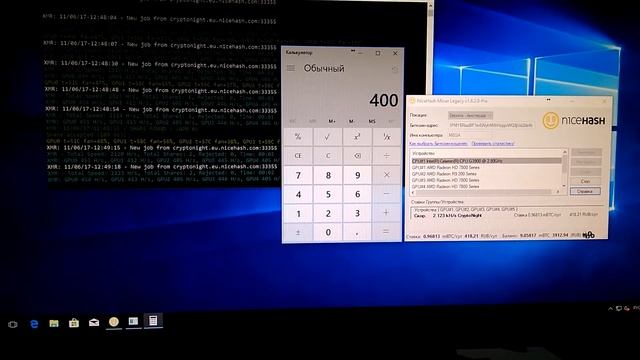The width and height of the screenshot is (640, 360).
Task: Click digit 1 on the calculator
Action: click(x=298, y=213)
